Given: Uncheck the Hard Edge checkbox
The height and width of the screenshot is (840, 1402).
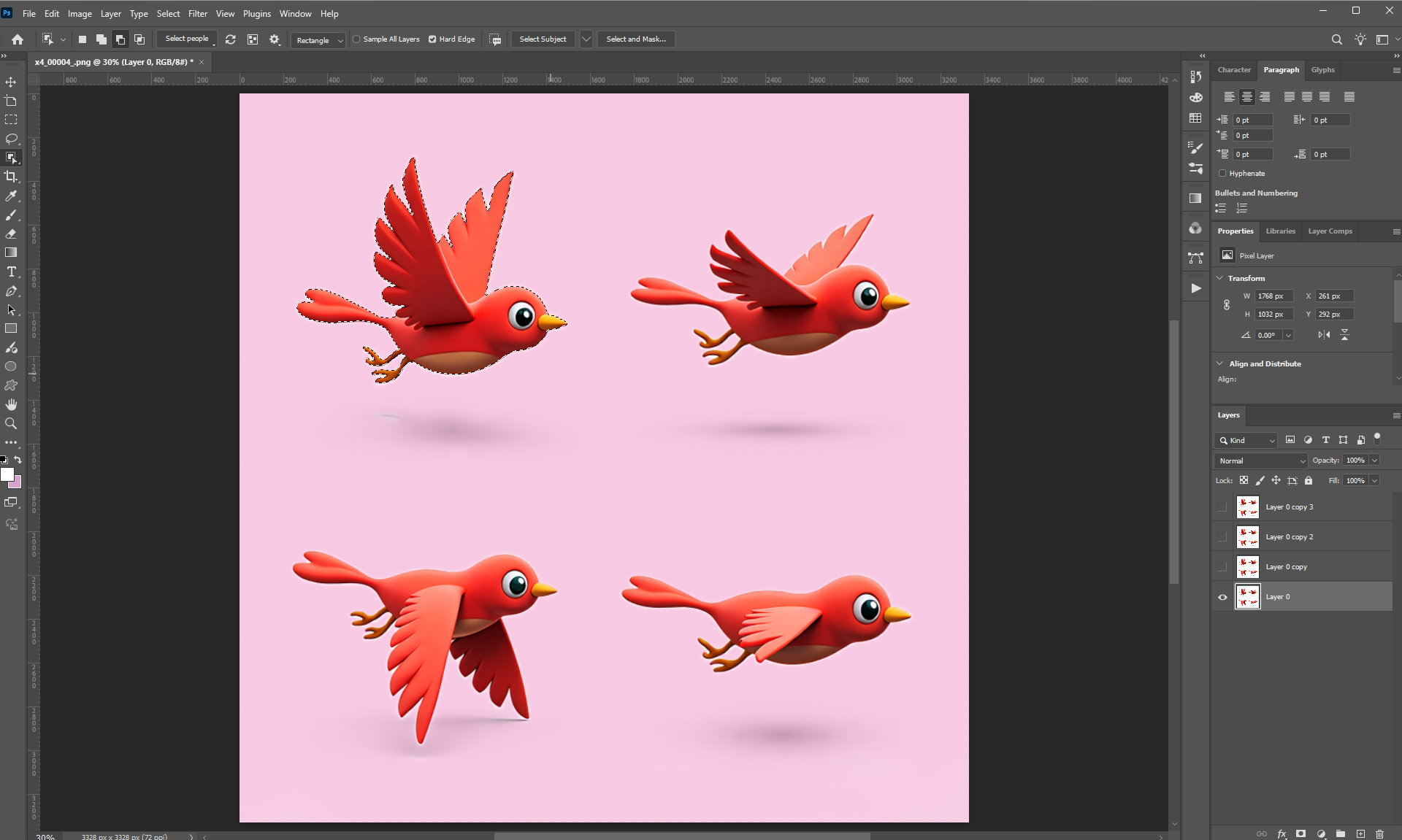Looking at the screenshot, I should 432,39.
